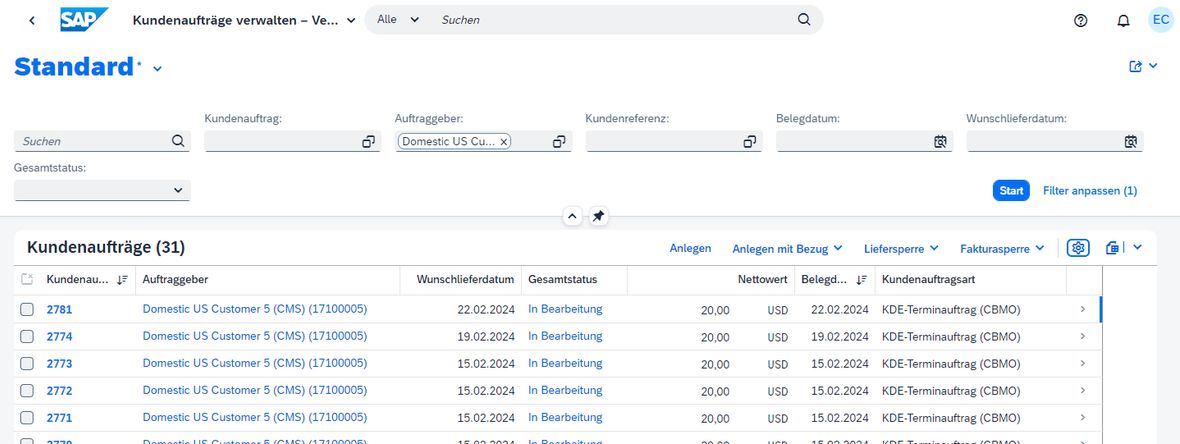The height and width of the screenshot is (444, 1180).
Task: Check the row for order 2771
Action: (x=27, y=418)
